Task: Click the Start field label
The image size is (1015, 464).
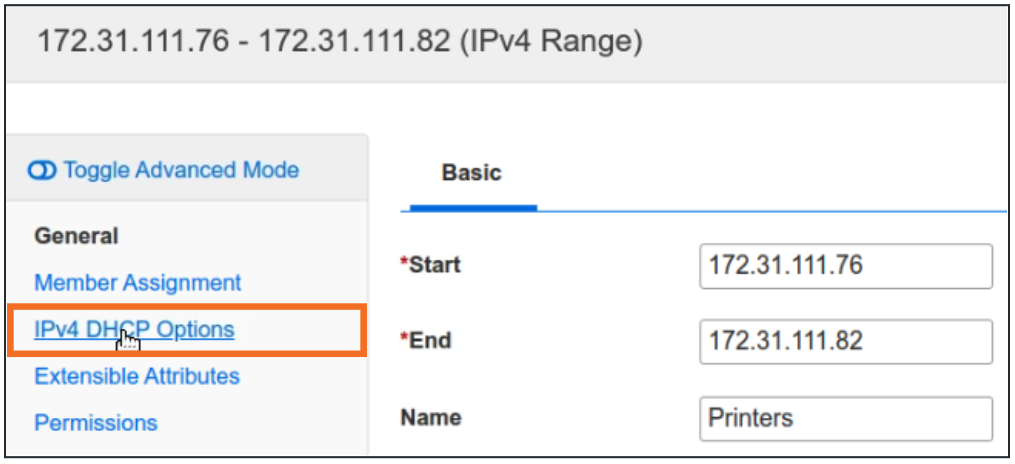Action: [x=433, y=265]
